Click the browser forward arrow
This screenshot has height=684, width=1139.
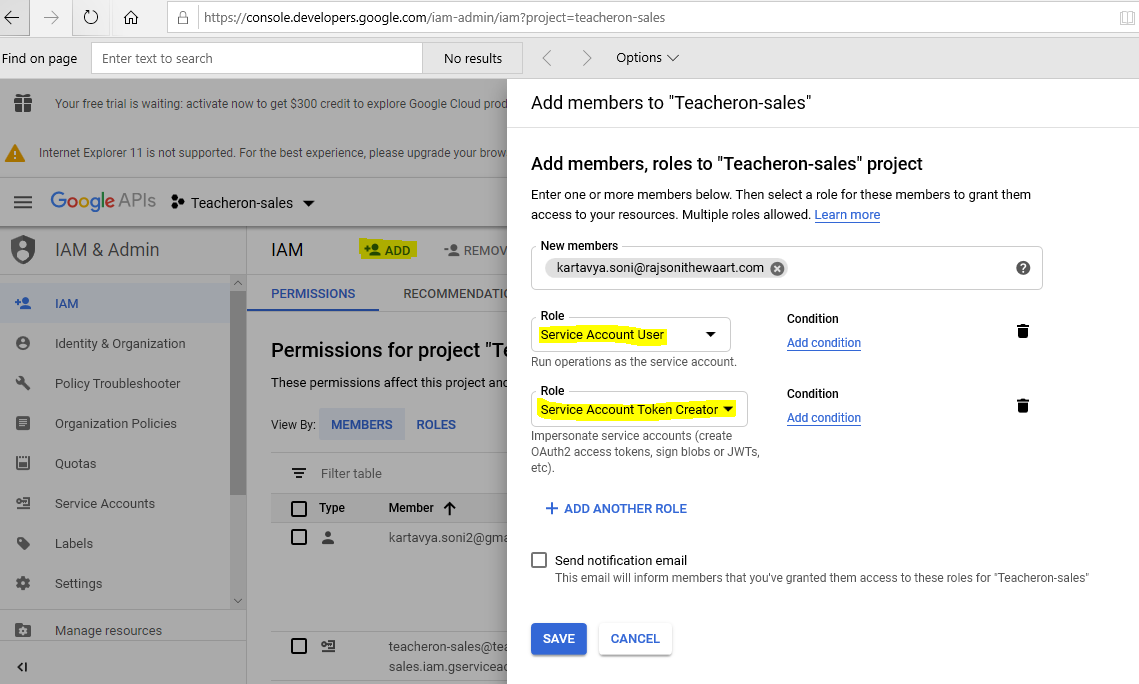coord(52,17)
